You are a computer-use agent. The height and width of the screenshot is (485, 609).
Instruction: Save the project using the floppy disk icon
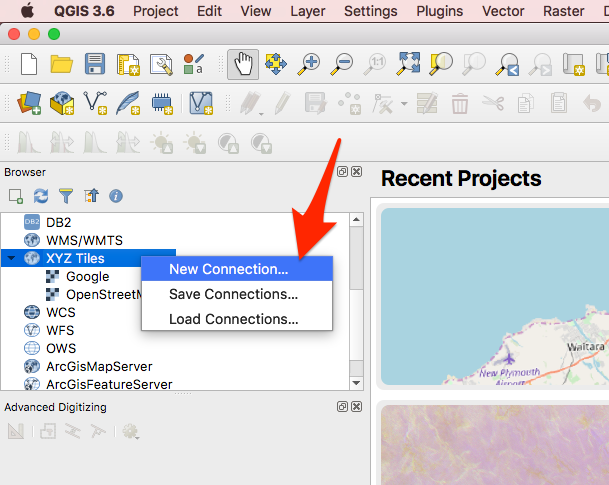tap(95, 64)
